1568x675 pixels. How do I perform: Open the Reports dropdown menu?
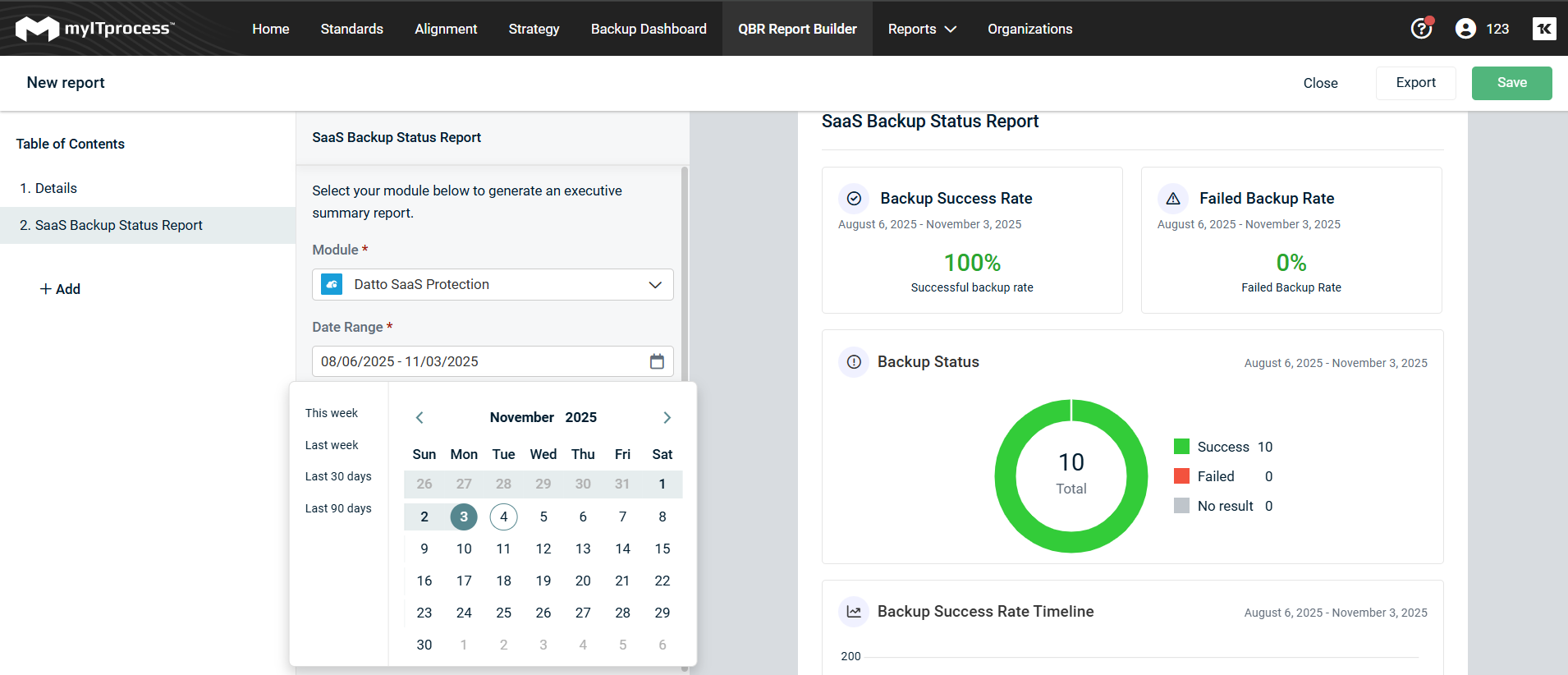921,29
